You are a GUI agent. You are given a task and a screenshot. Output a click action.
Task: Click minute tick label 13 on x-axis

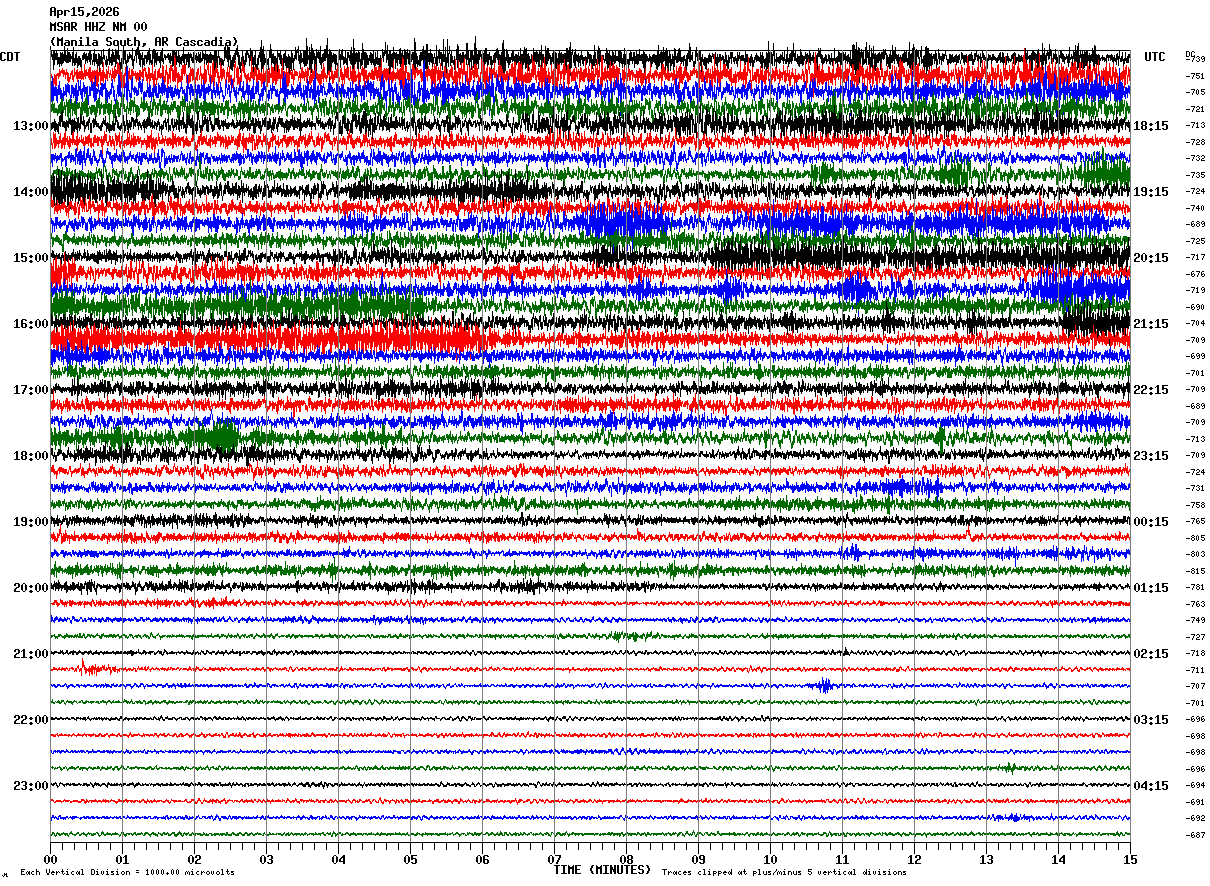point(986,859)
